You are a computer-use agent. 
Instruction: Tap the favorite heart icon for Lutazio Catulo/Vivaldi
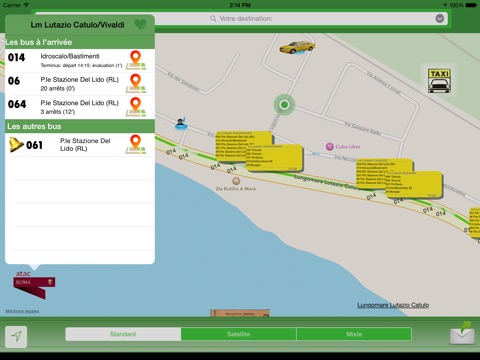[140, 24]
